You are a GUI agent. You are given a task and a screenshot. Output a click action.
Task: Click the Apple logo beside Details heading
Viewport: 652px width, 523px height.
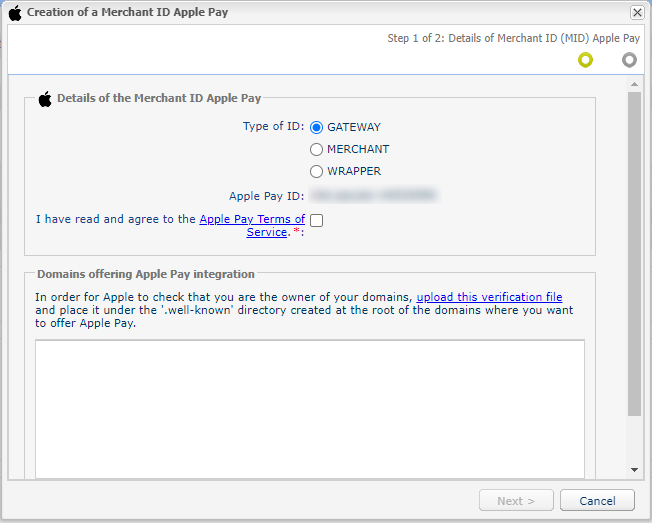[x=45, y=99]
